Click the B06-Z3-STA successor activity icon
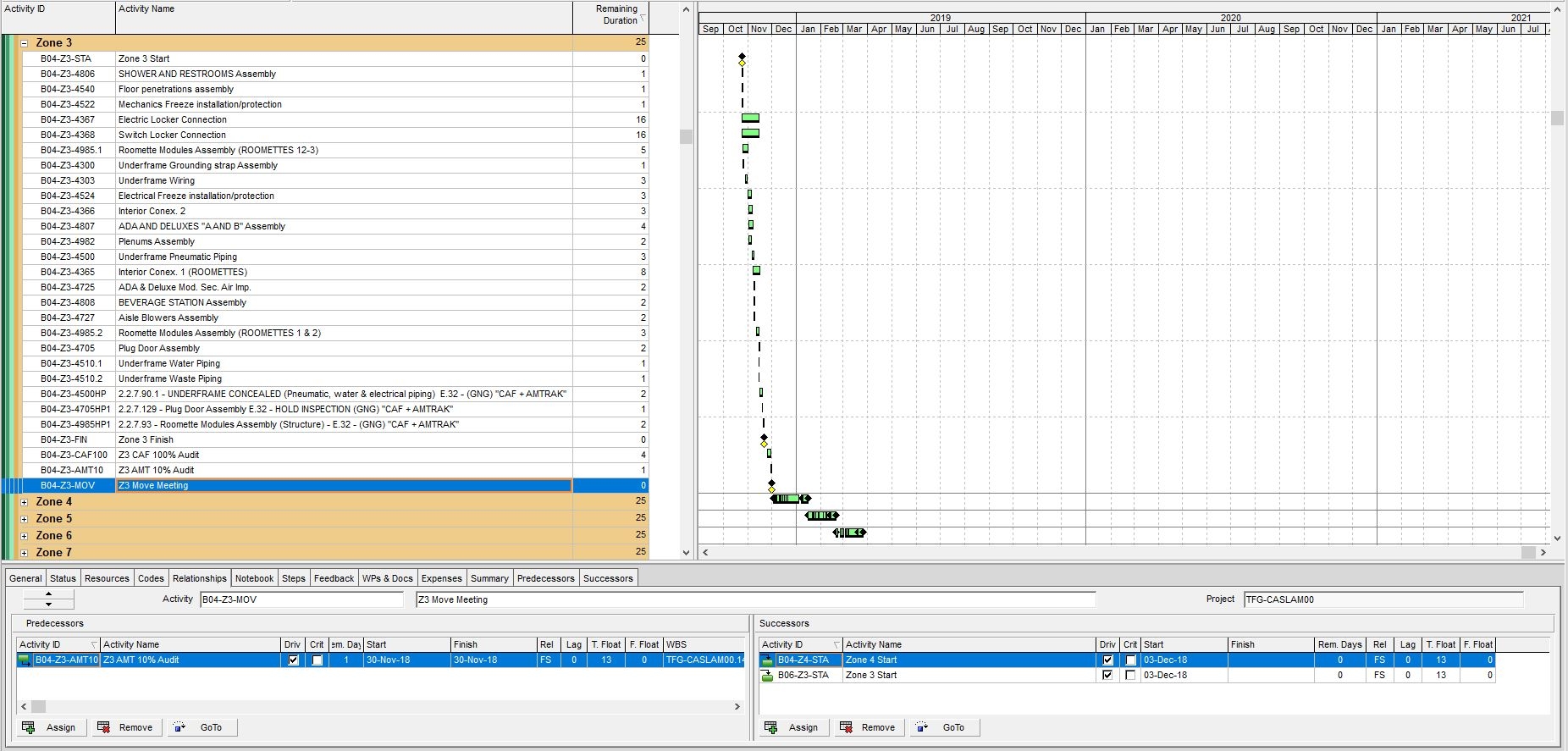The image size is (1568, 751). coord(767,676)
